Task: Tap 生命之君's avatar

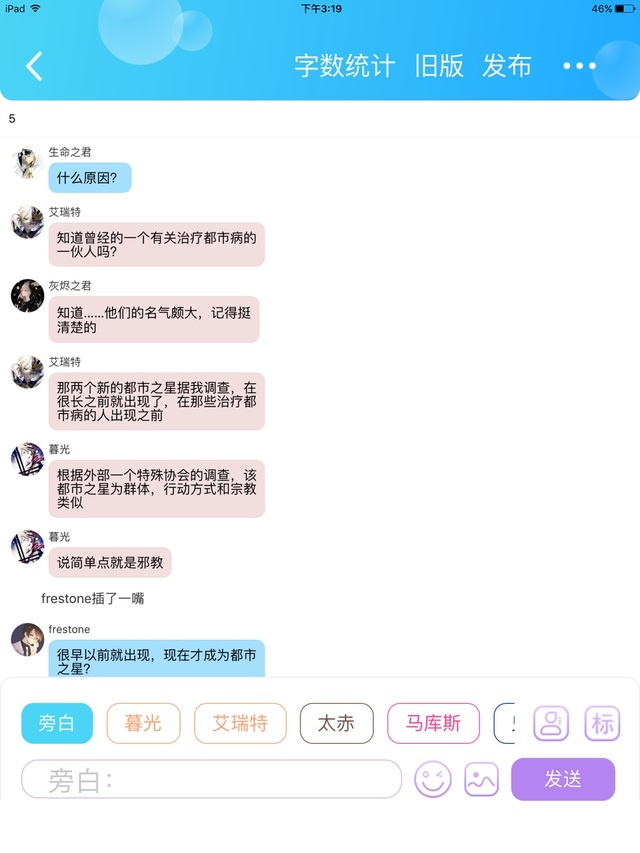Action: (27, 162)
